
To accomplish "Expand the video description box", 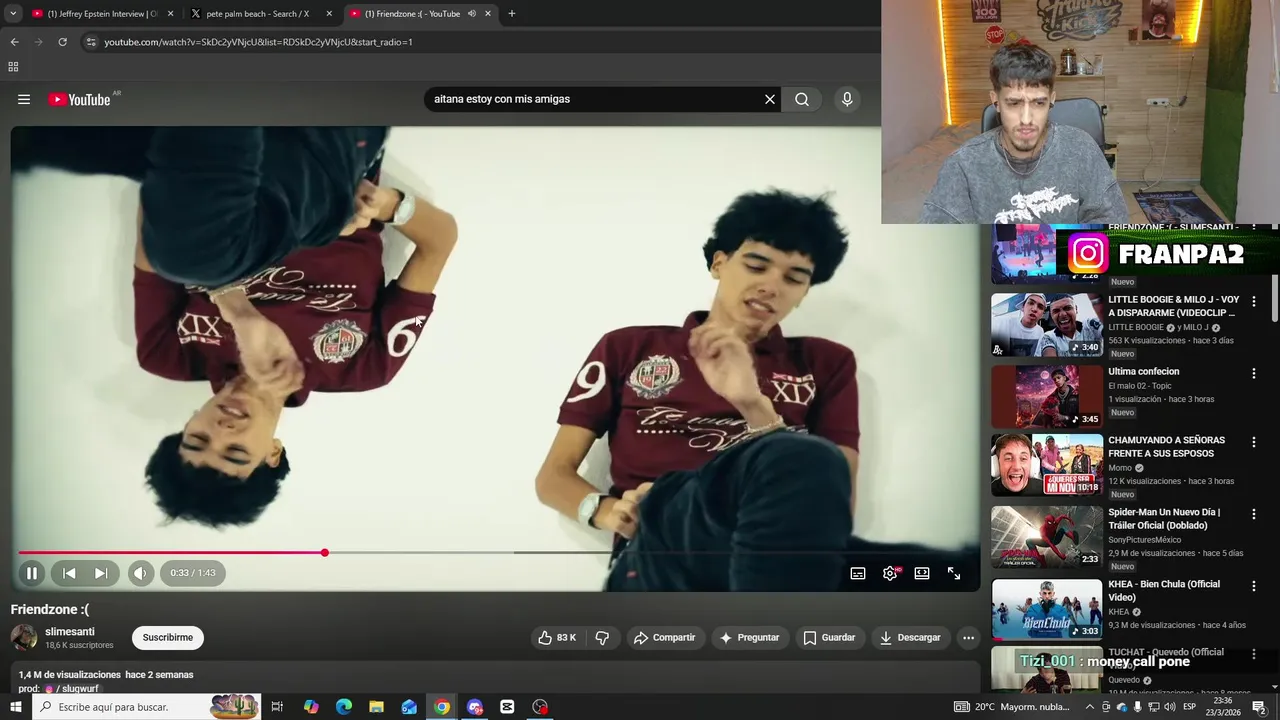I will [x=495, y=678].
